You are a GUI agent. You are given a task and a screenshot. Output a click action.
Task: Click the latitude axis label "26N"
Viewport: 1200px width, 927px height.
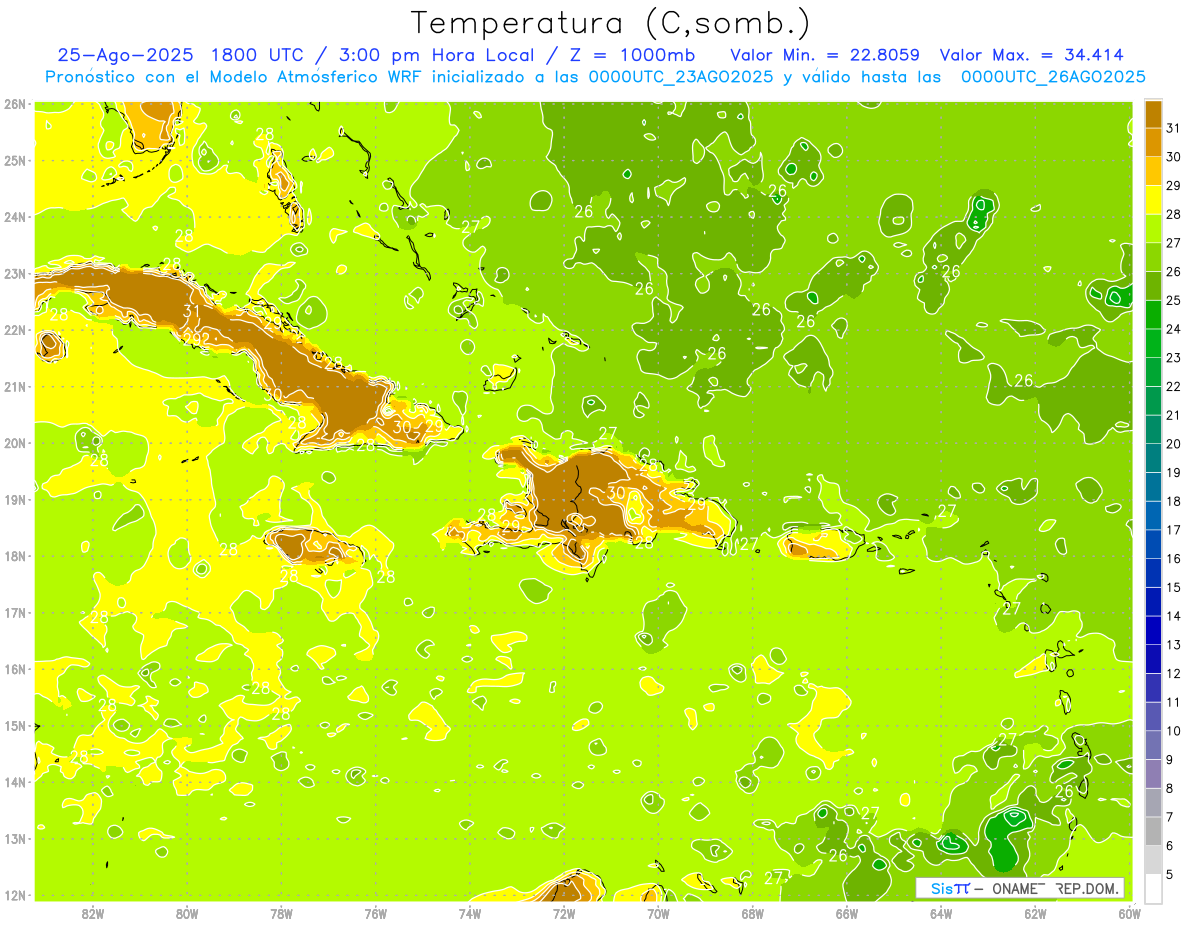coord(15,104)
